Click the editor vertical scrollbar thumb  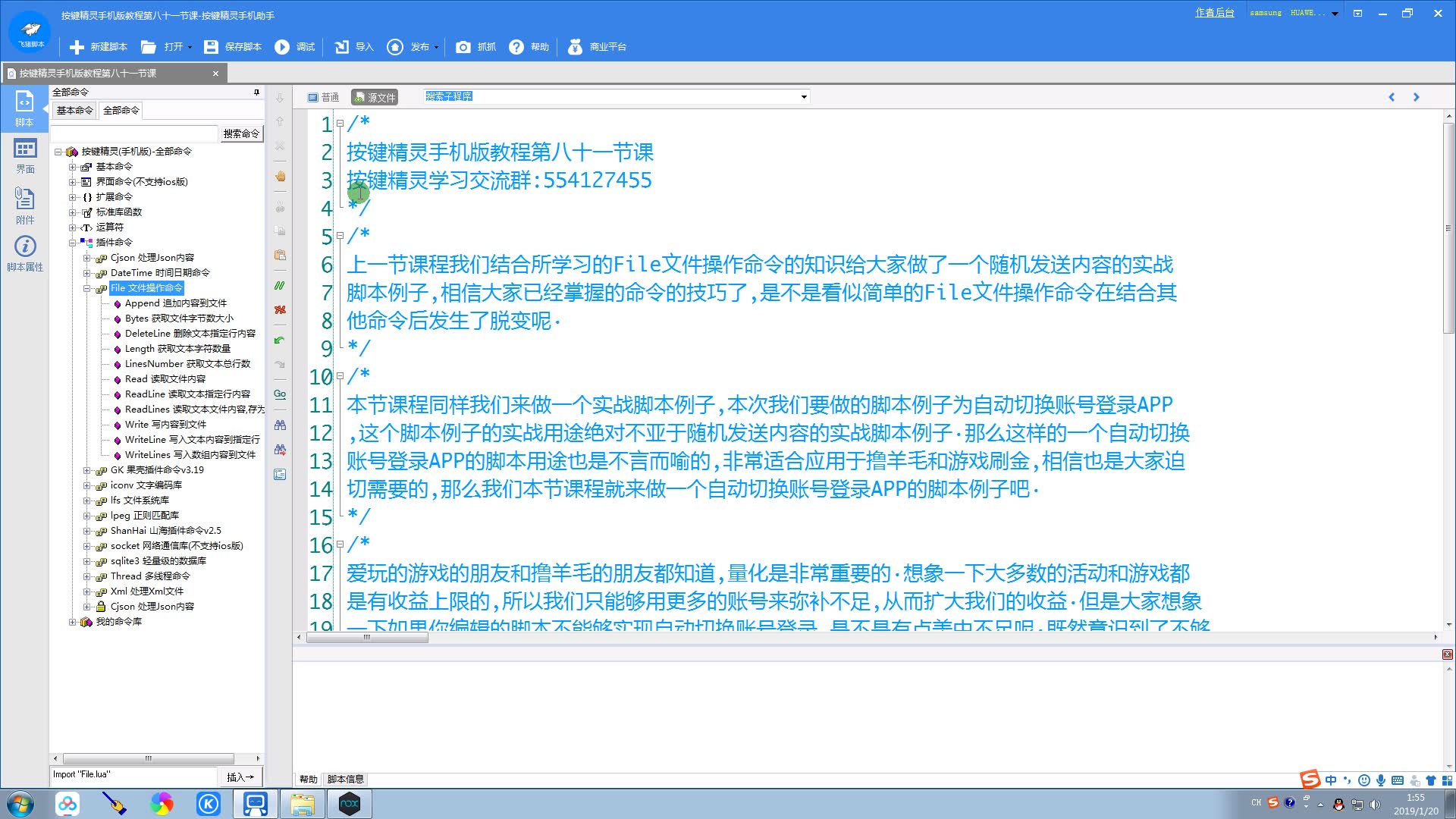(1448, 227)
